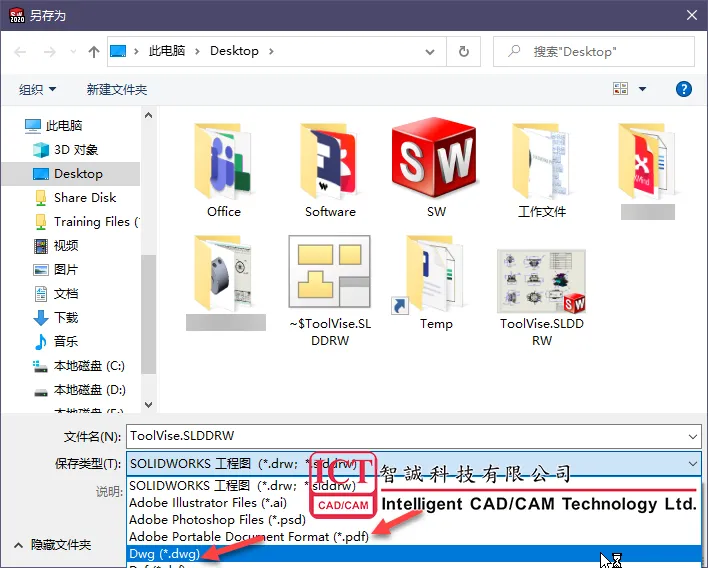The width and height of the screenshot is (708, 568).
Task: Select the folder with red XMind file
Action: click(x=647, y=170)
